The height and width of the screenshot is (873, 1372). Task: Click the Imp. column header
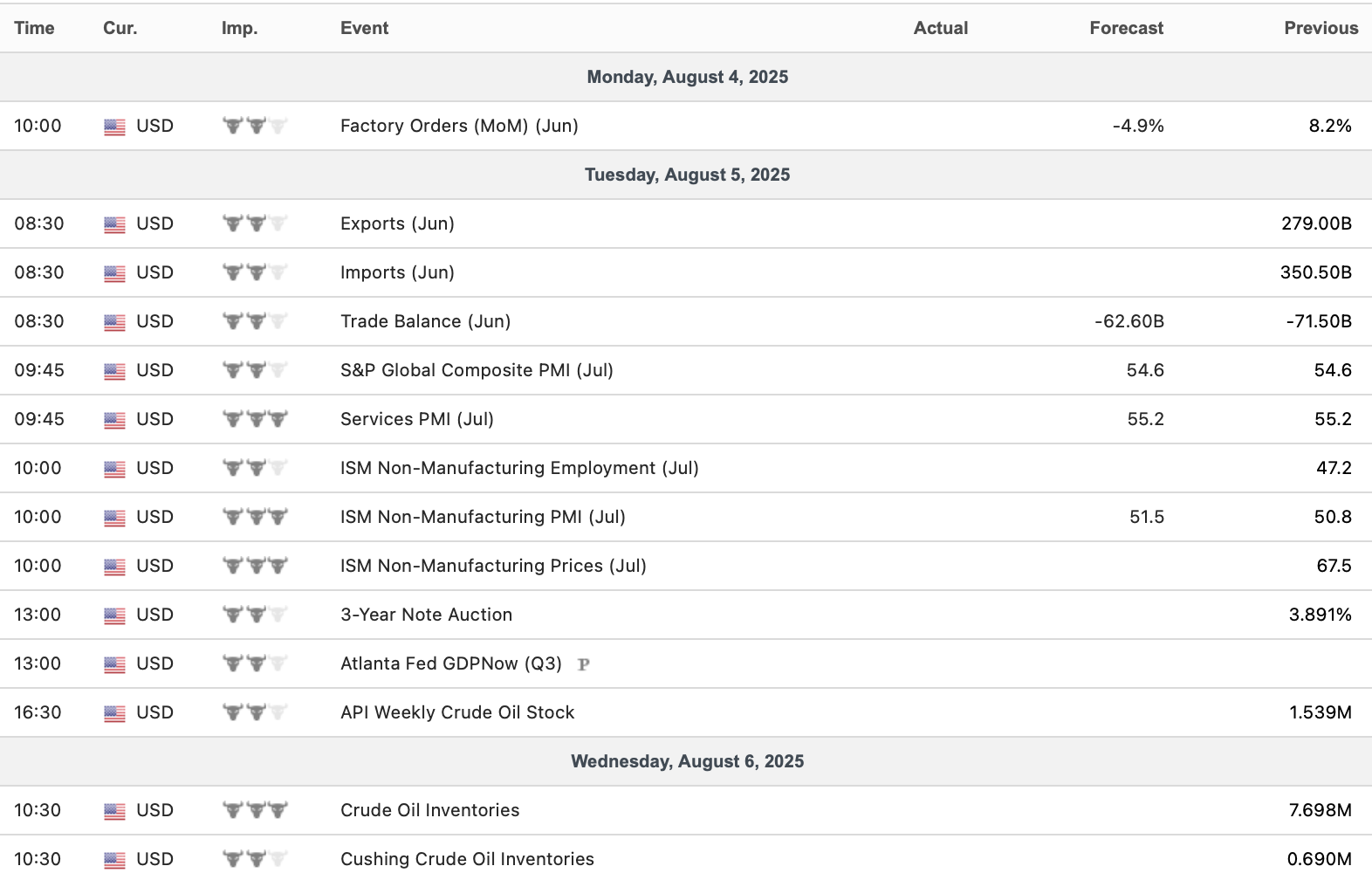tap(239, 28)
